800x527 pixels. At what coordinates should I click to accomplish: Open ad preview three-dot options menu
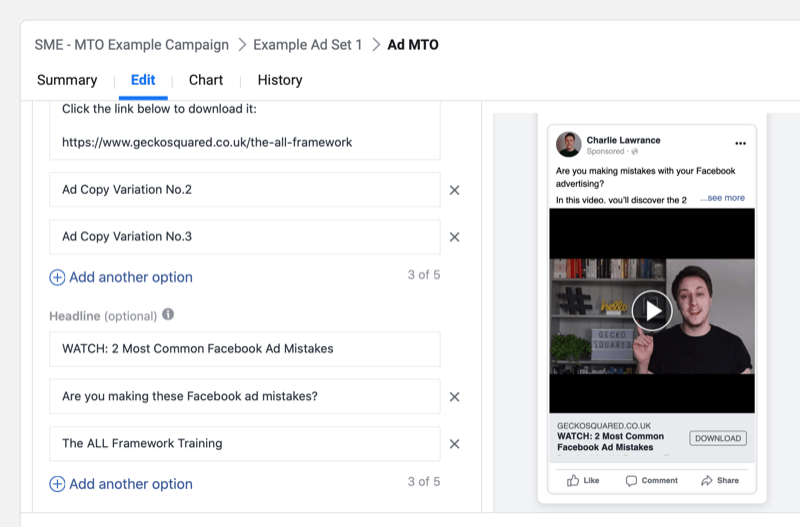click(740, 143)
